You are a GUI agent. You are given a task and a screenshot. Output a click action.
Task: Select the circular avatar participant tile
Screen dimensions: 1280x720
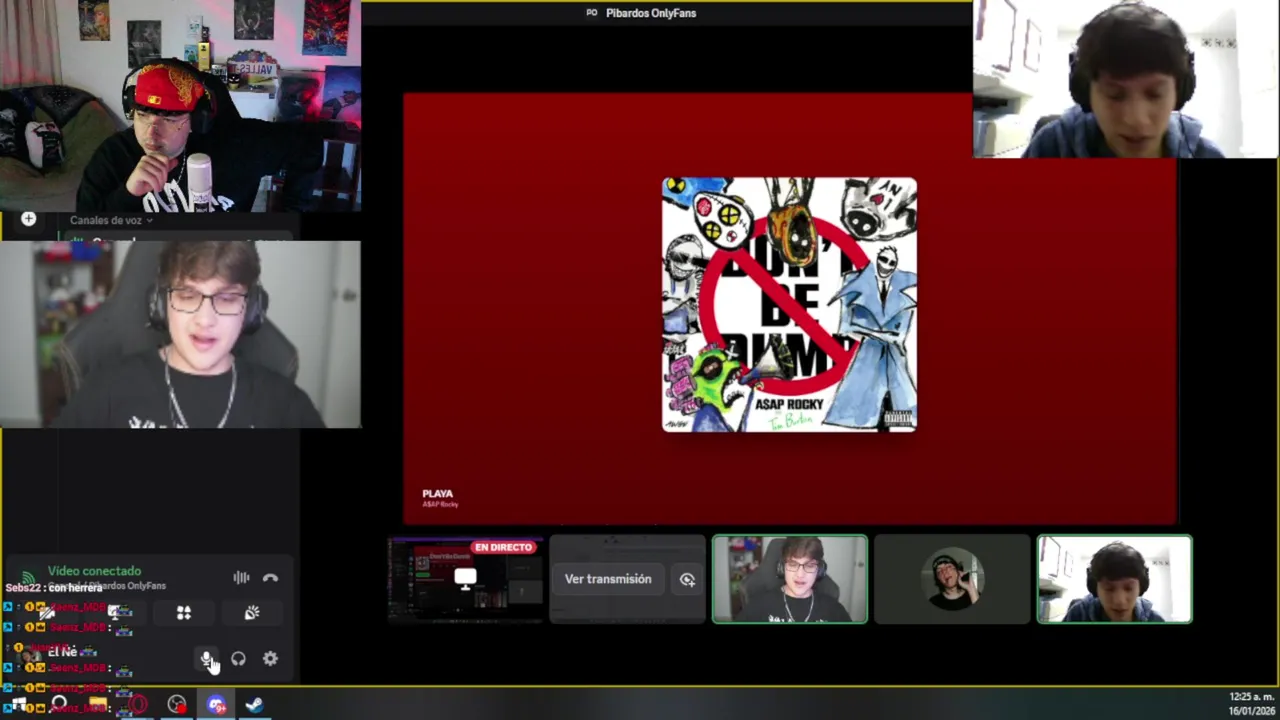[952, 579]
